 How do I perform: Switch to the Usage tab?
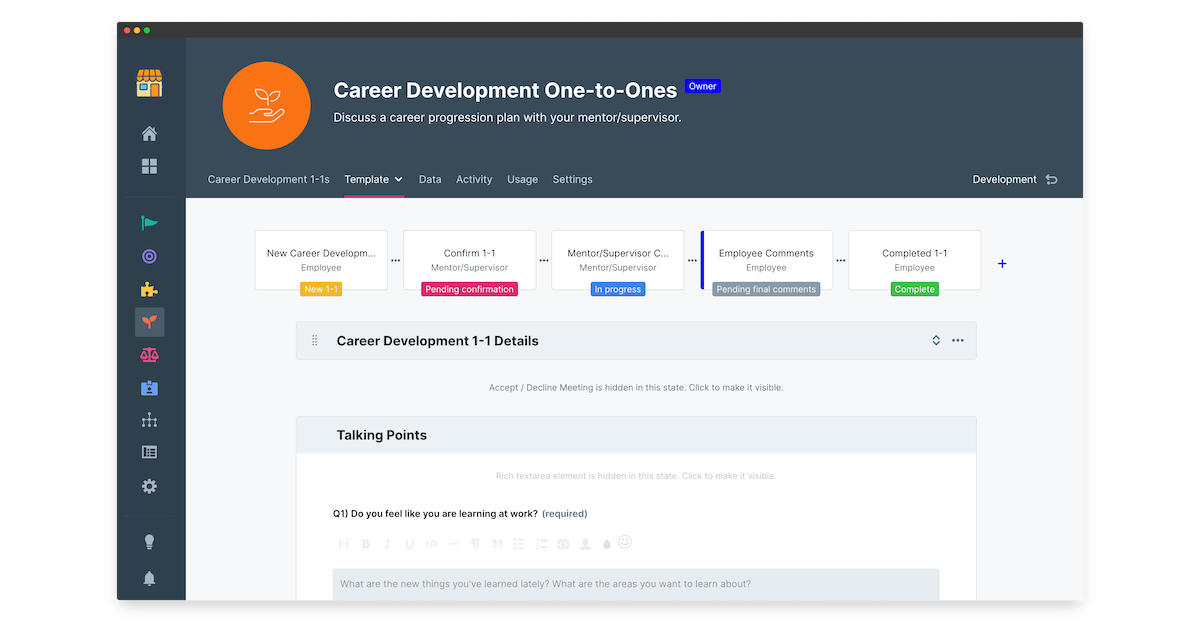[522, 180]
